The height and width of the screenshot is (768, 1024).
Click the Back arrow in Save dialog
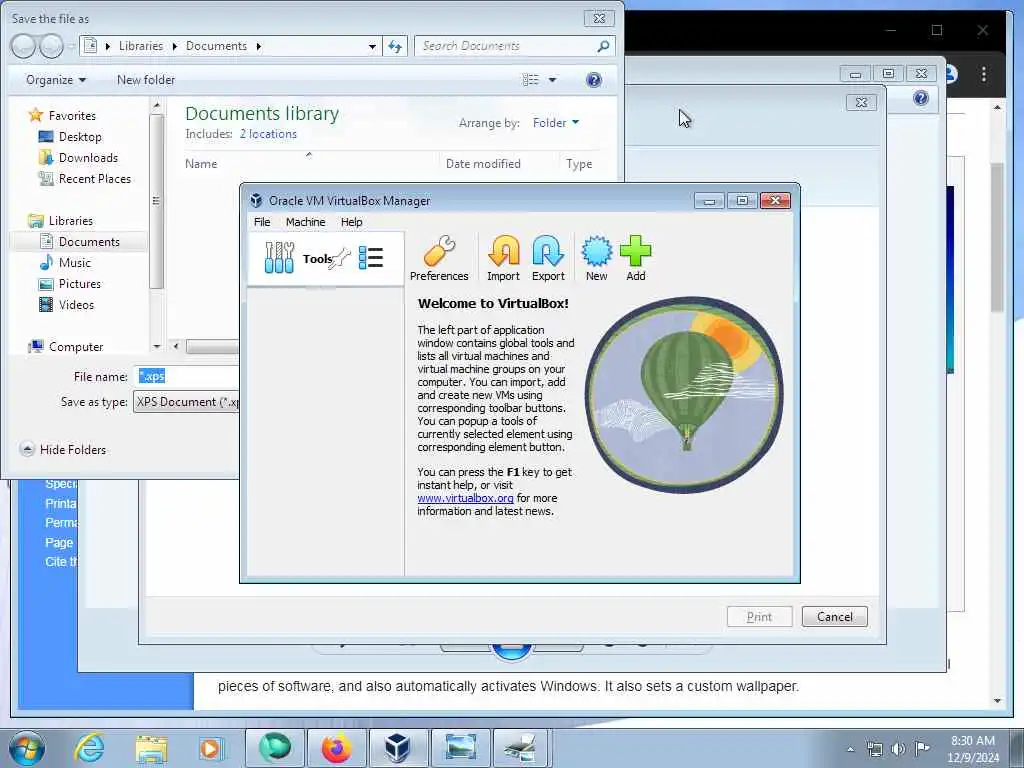[23, 46]
